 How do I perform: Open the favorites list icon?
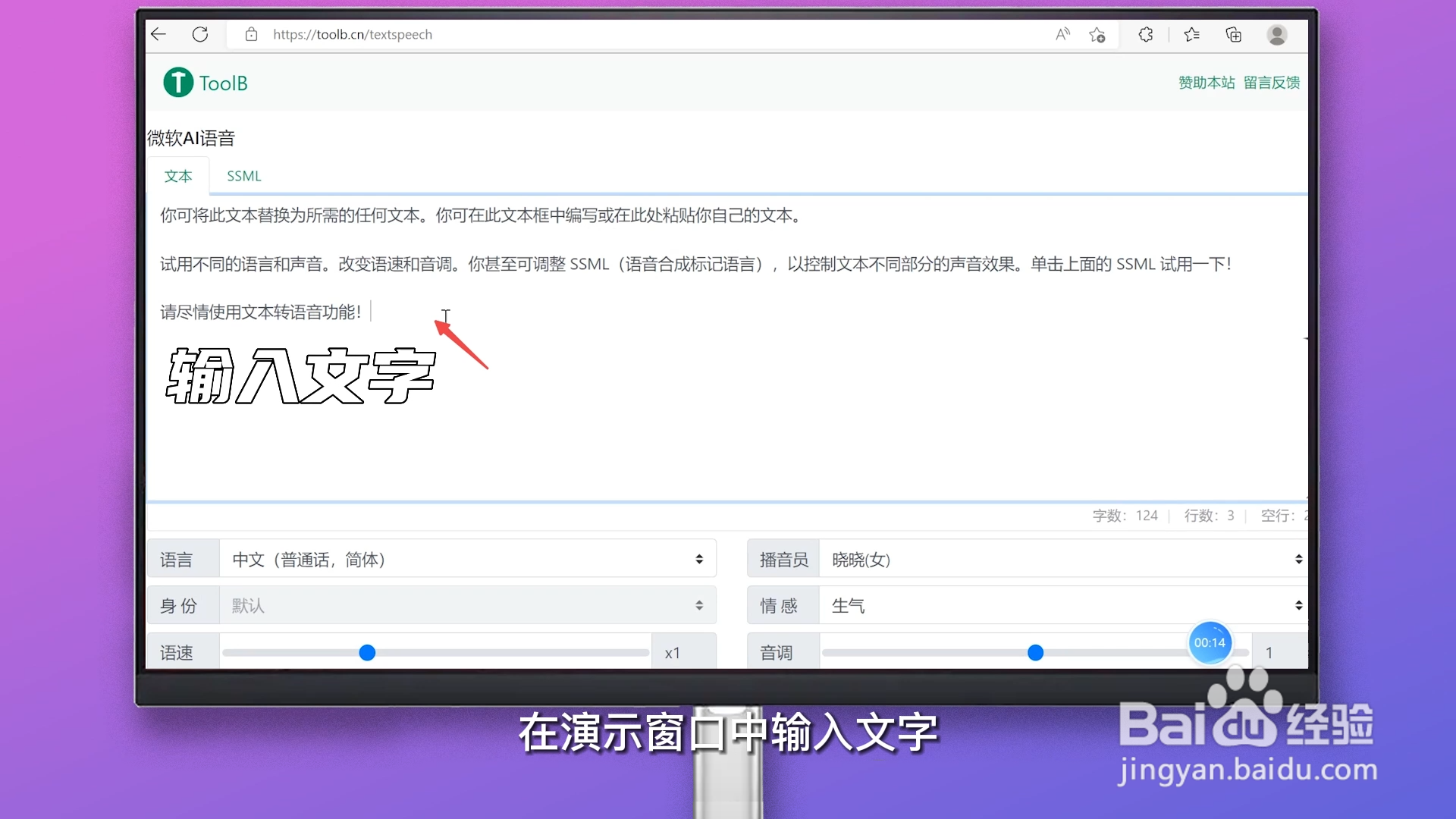[1191, 34]
